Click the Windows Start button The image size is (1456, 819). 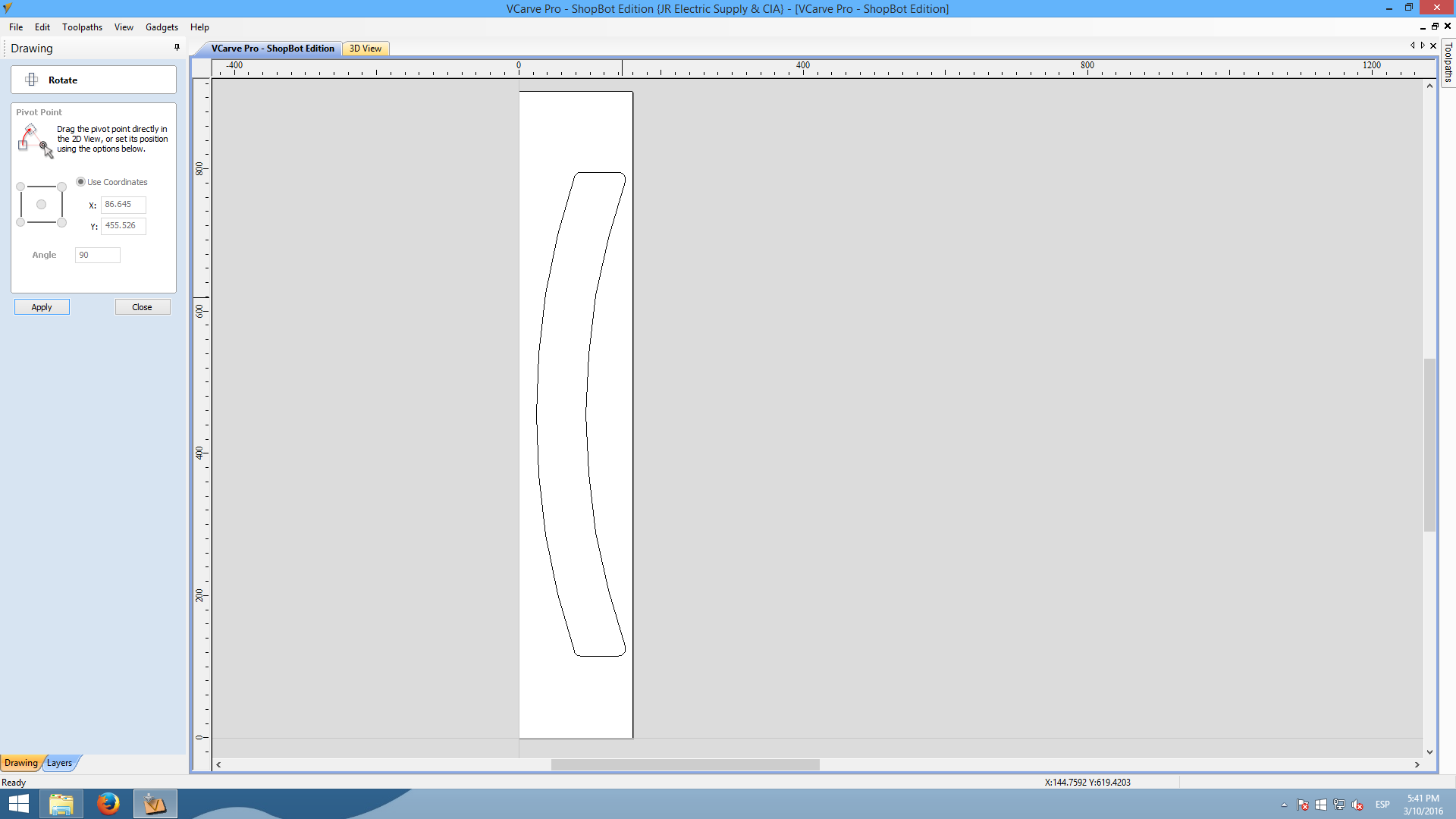18,804
